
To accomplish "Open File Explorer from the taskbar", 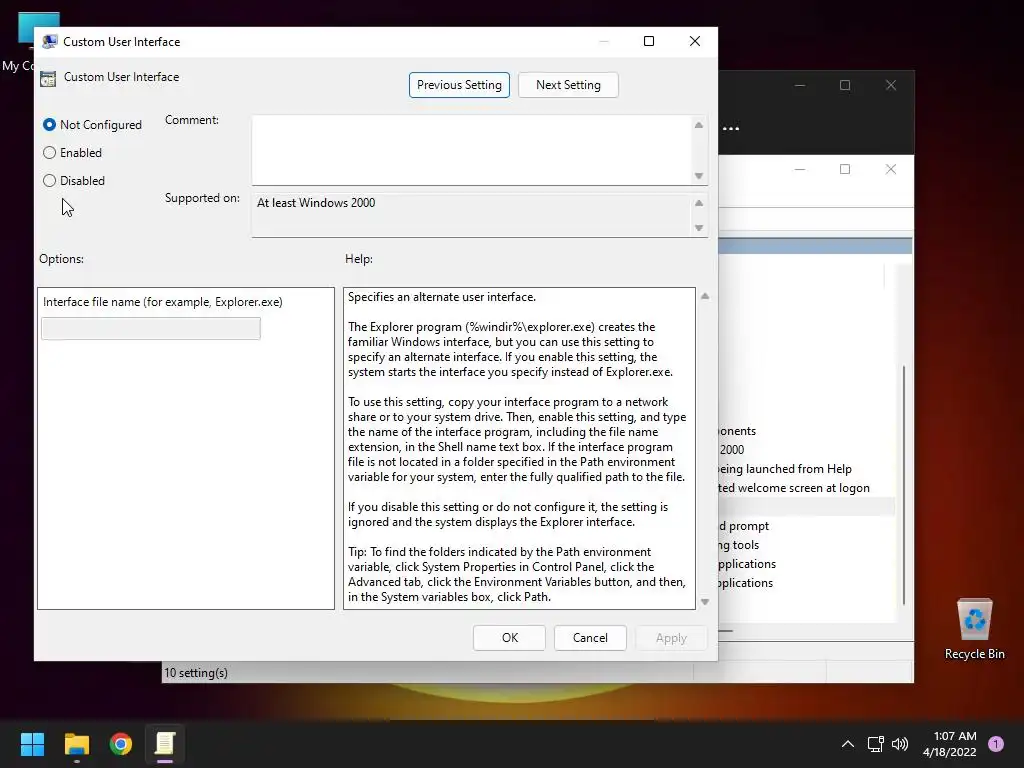I will [76, 744].
